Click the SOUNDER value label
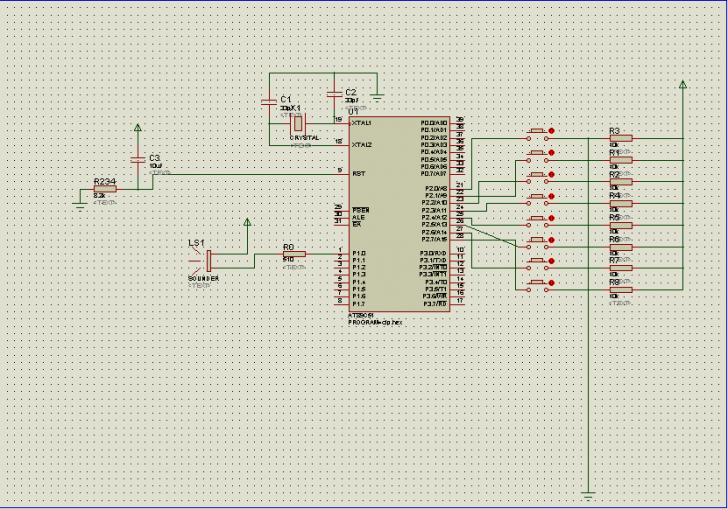 point(203,279)
